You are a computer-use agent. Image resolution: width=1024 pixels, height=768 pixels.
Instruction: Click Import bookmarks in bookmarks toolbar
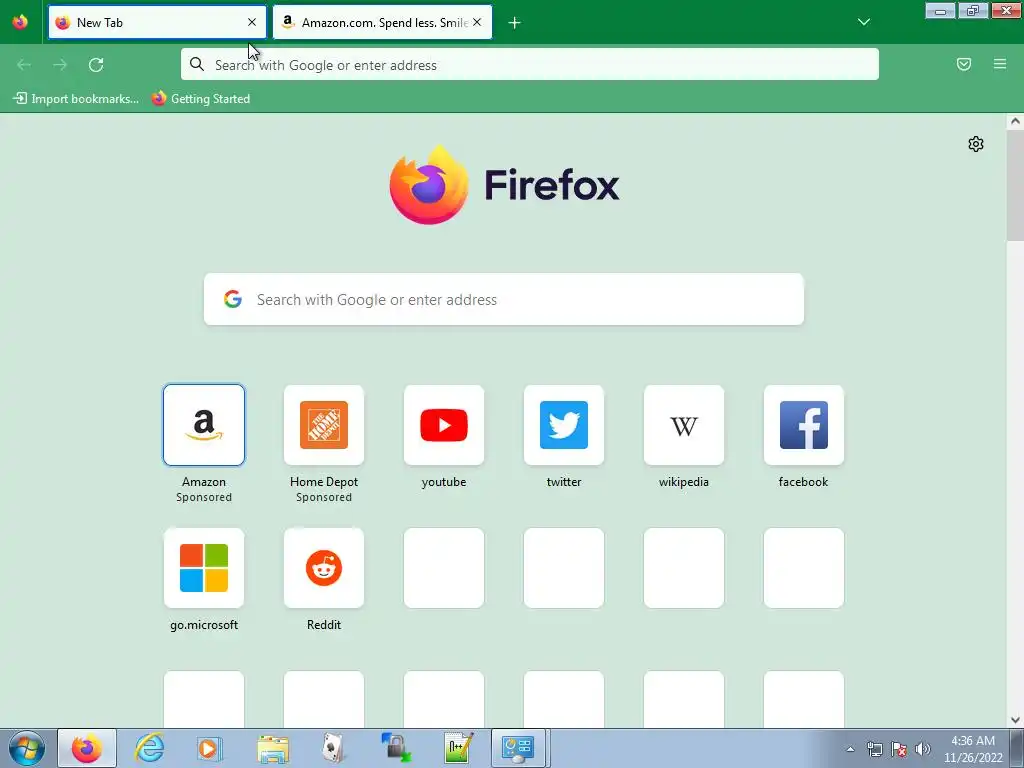[x=76, y=99]
